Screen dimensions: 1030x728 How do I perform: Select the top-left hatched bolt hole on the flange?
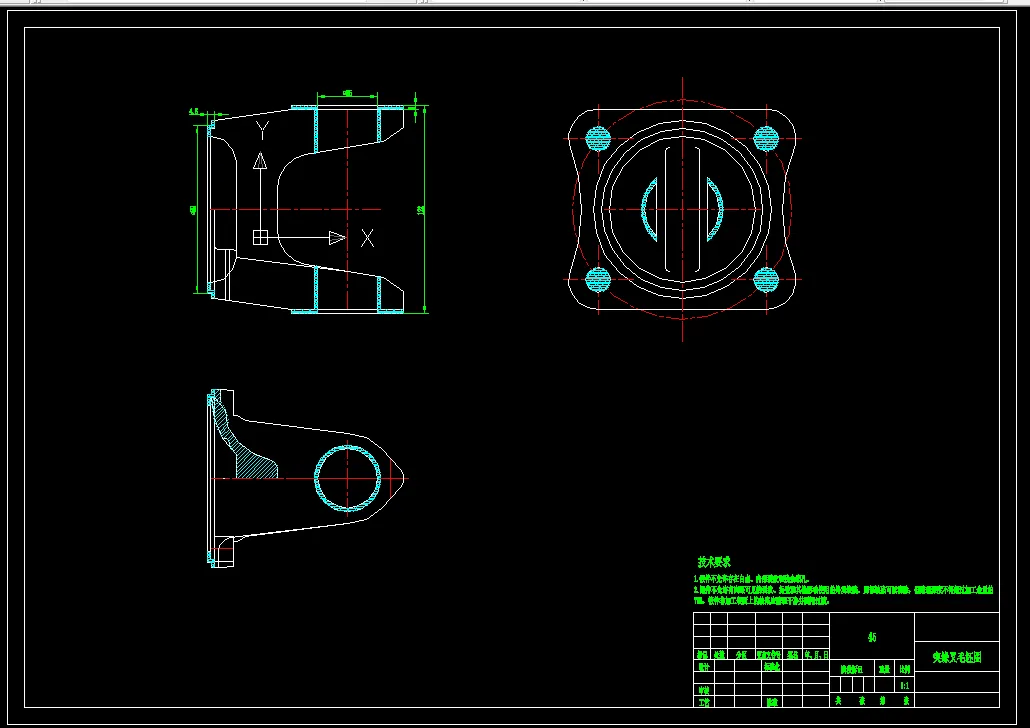(598, 139)
